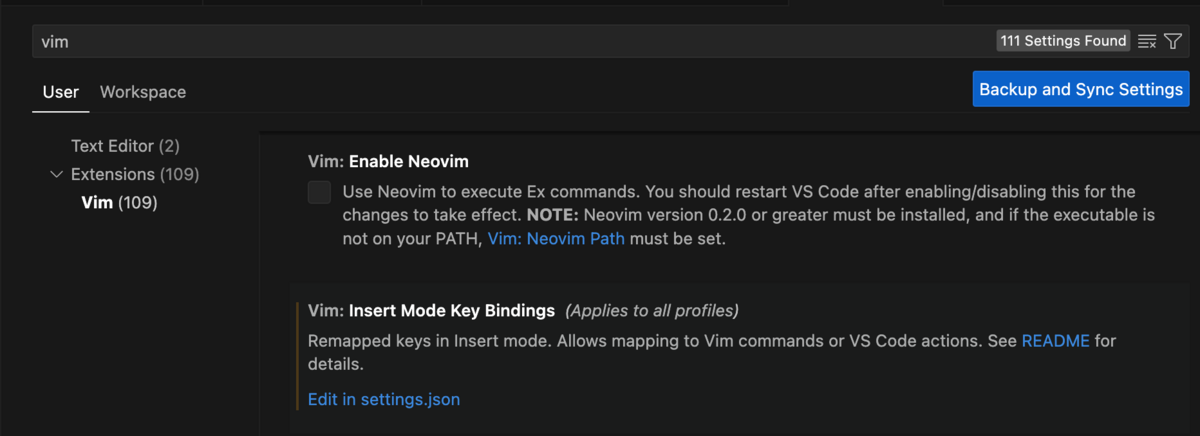Open the settings filter funnel icon

1173,41
